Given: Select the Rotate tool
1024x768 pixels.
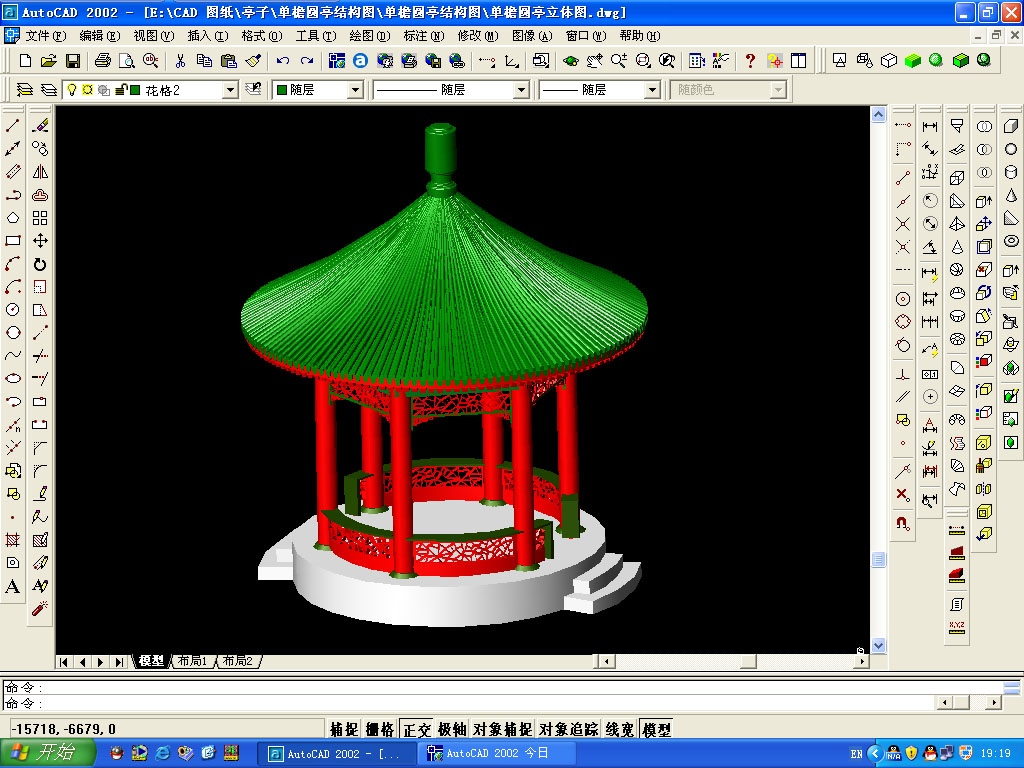Looking at the screenshot, I should 40,264.
